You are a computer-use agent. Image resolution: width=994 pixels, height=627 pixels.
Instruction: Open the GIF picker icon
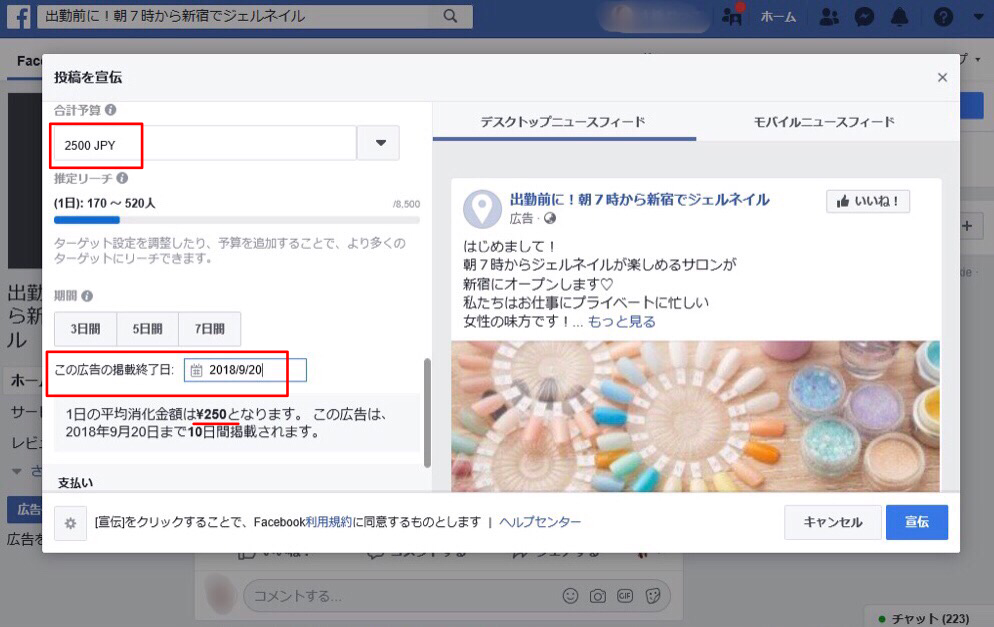(627, 595)
